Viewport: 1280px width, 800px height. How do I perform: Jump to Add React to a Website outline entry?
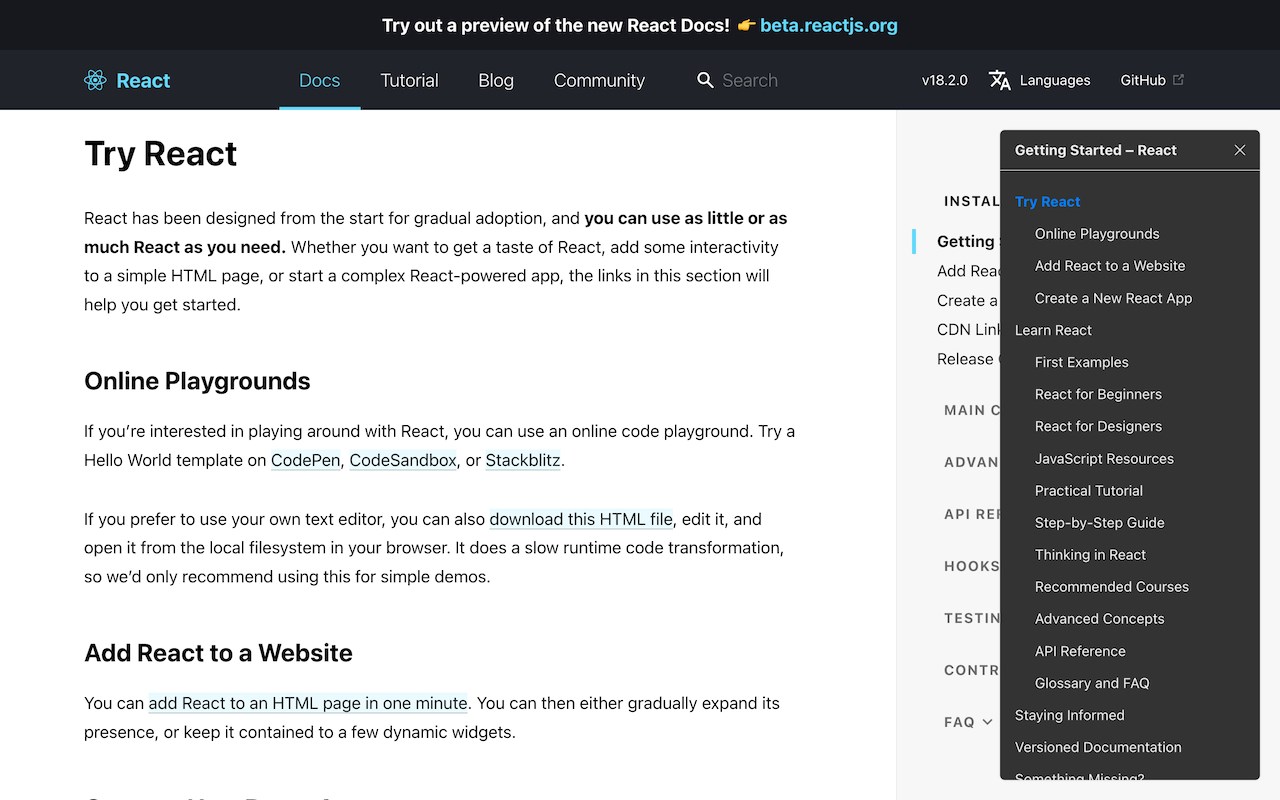[1110, 265]
